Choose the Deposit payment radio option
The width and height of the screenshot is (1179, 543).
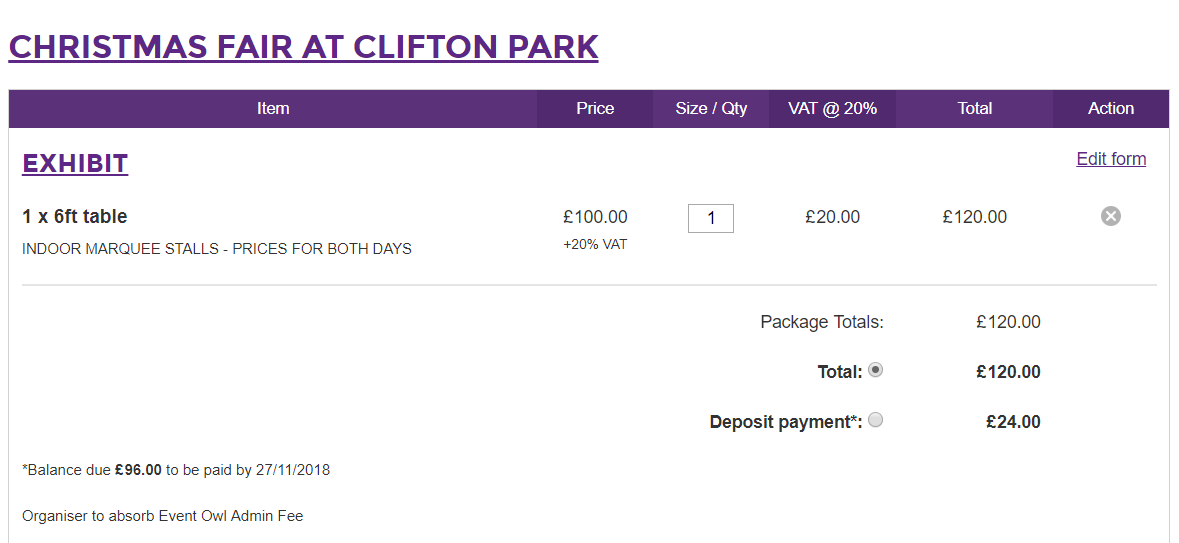click(x=875, y=420)
